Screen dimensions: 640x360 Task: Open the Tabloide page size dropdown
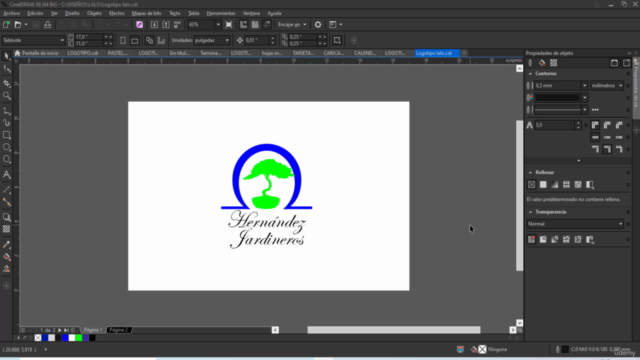62,40
